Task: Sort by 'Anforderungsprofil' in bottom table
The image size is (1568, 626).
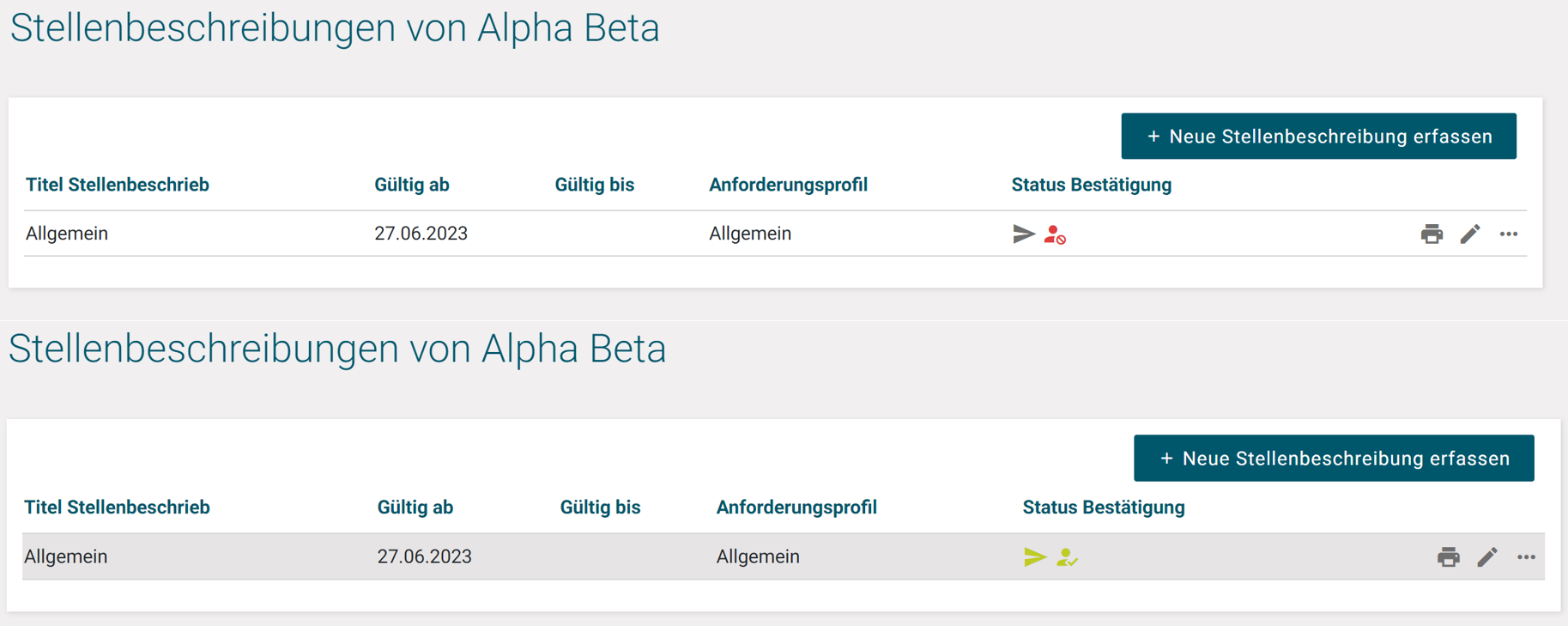Action: (796, 507)
